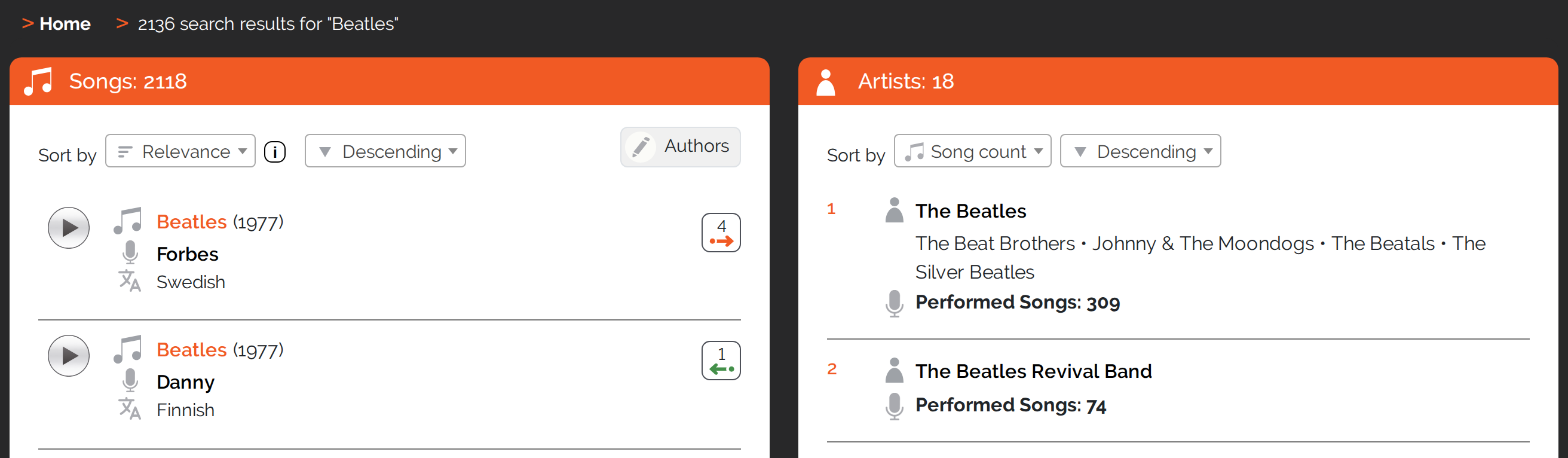1568x458 pixels.
Task: Click the music note icon in Songs header
Action: coord(38,81)
